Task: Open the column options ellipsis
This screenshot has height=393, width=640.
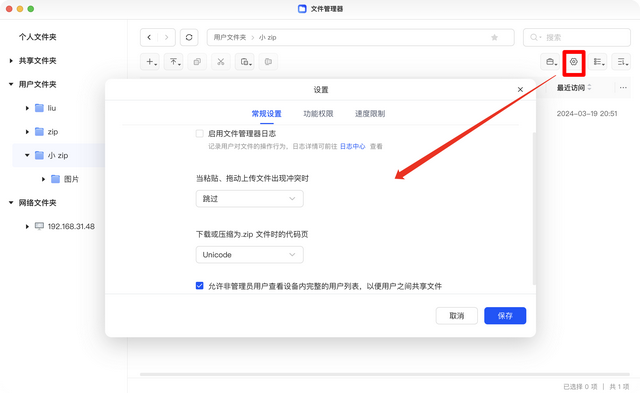Action: point(623,88)
